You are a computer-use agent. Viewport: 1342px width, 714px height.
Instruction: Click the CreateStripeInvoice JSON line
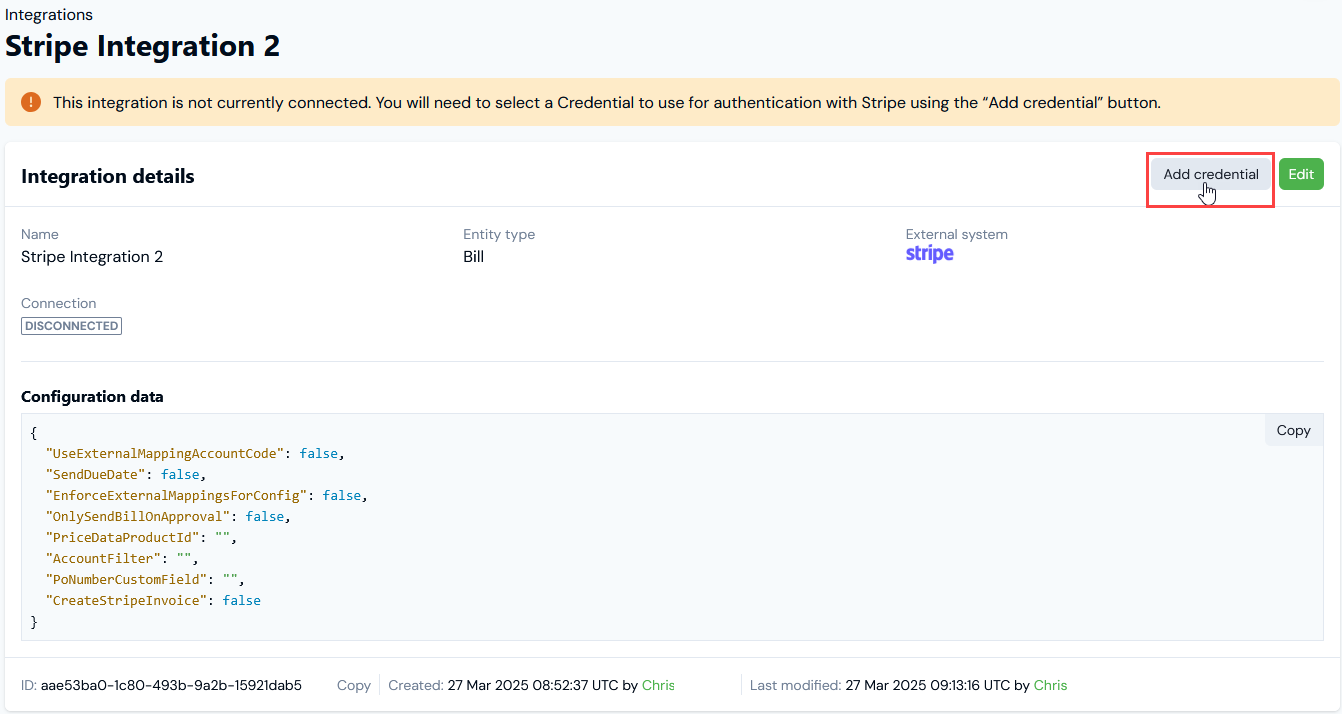click(x=153, y=600)
